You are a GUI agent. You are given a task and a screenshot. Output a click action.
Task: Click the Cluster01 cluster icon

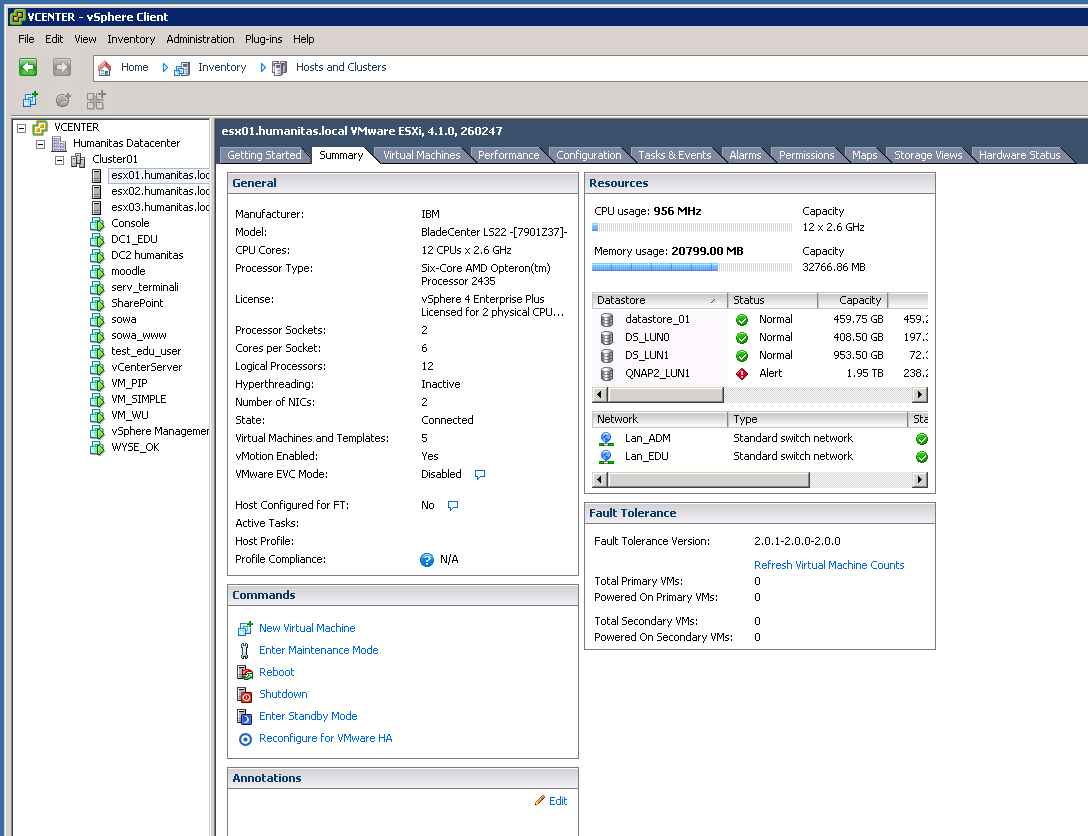[78, 160]
